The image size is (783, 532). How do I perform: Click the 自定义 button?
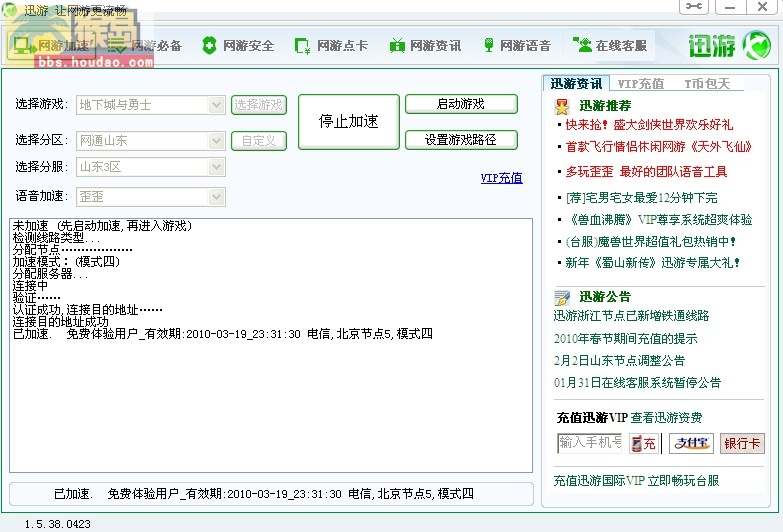[x=259, y=141]
